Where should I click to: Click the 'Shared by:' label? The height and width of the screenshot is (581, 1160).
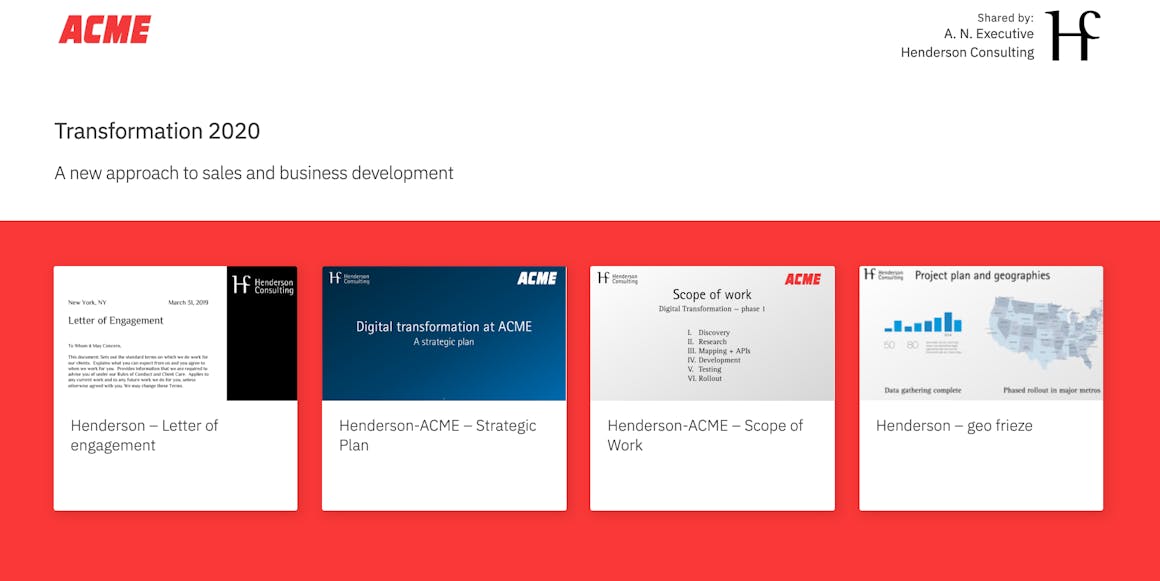click(1005, 18)
